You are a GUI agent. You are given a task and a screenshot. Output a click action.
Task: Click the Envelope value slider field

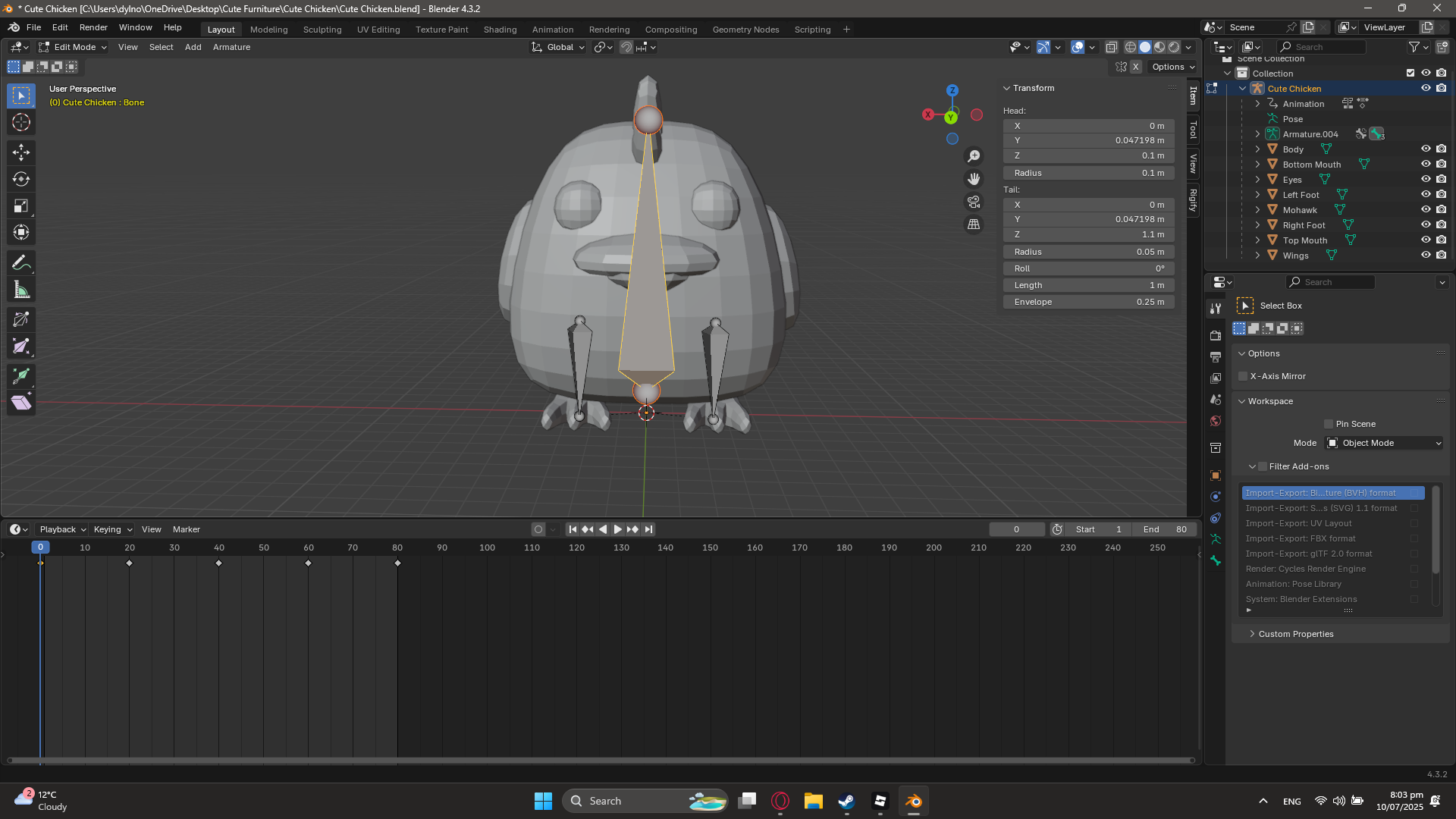[x=1088, y=302]
